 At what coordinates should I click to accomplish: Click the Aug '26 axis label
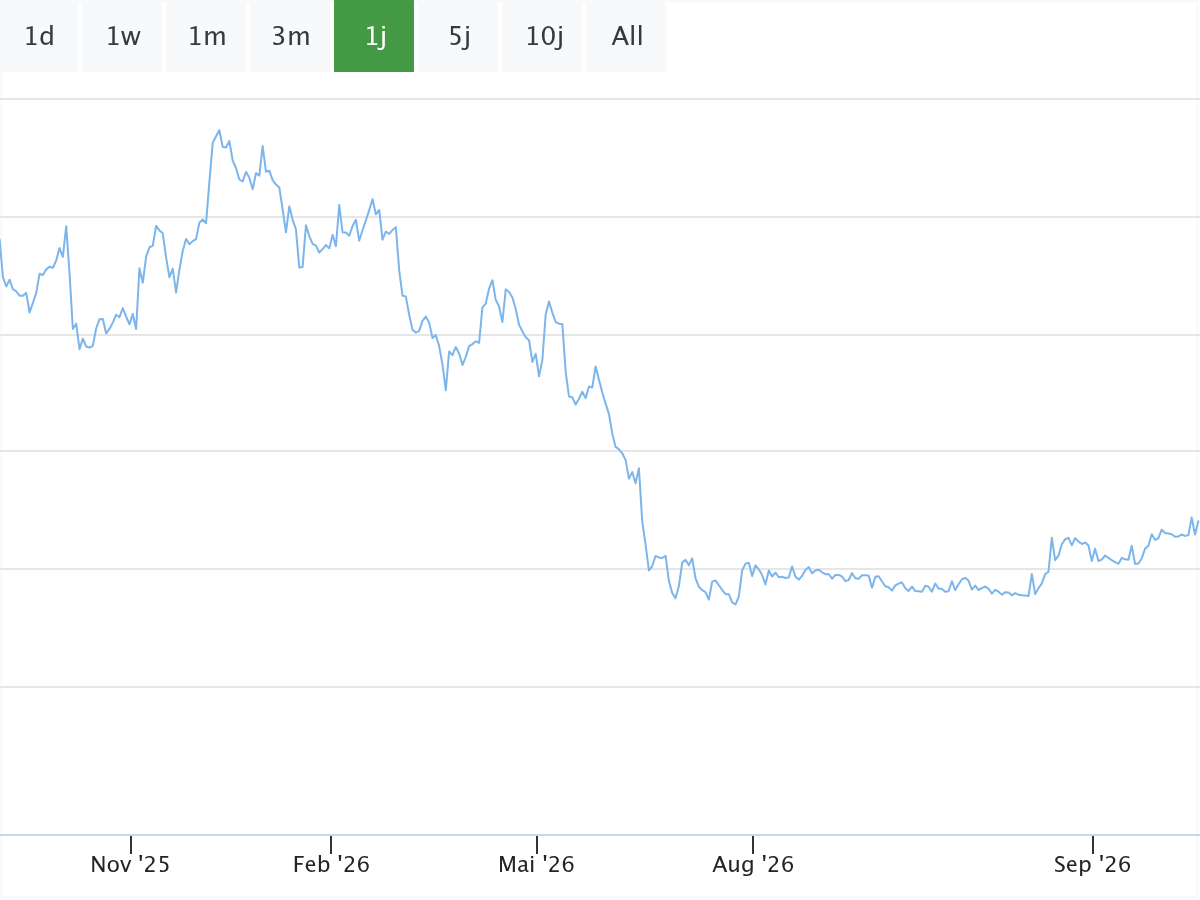pos(753,865)
